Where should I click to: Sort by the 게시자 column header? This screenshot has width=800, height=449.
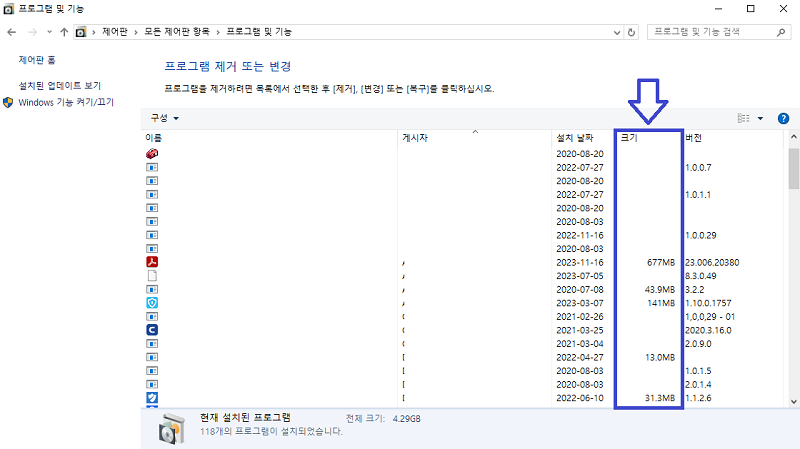click(x=415, y=138)
